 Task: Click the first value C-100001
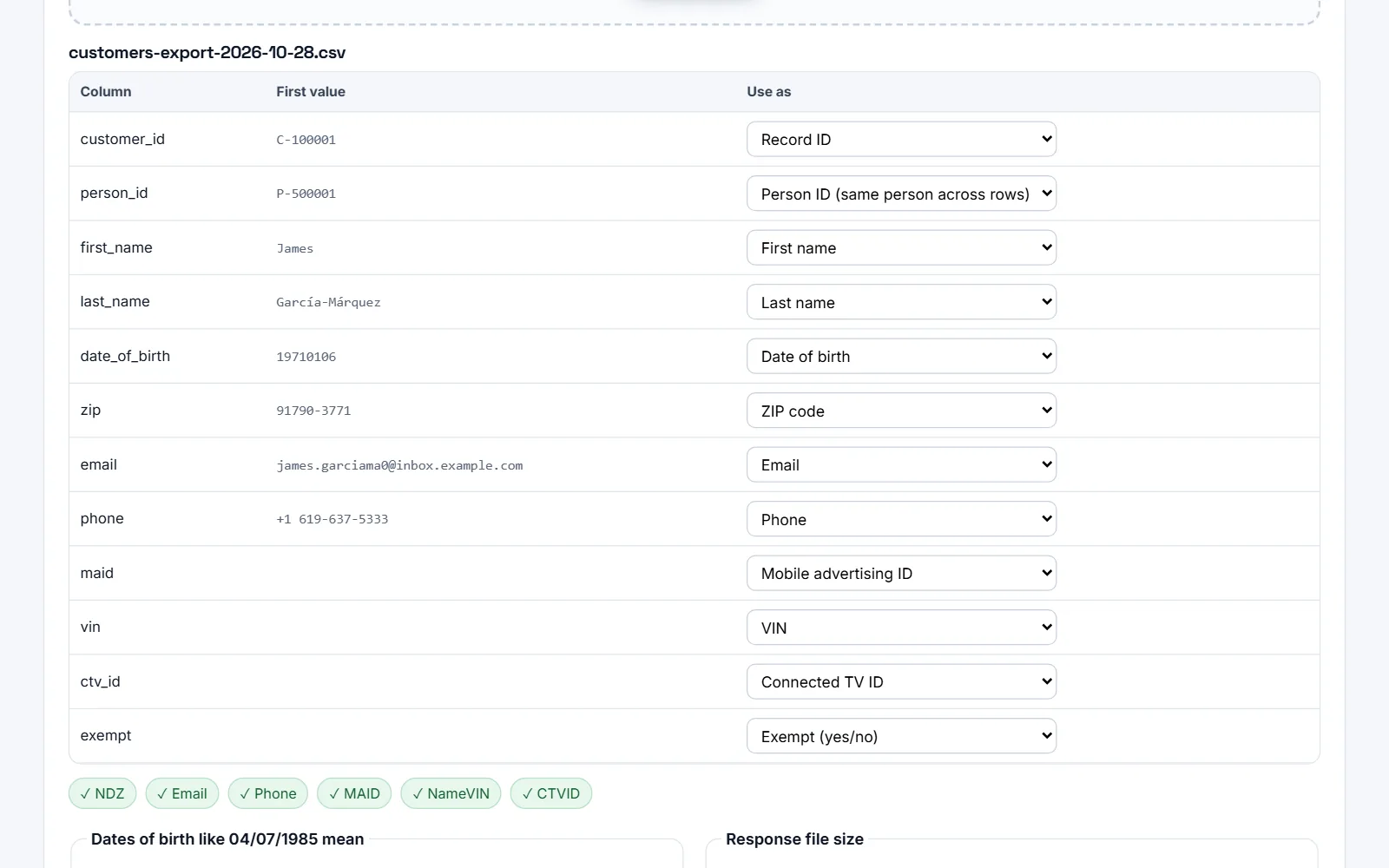point(306,140)
